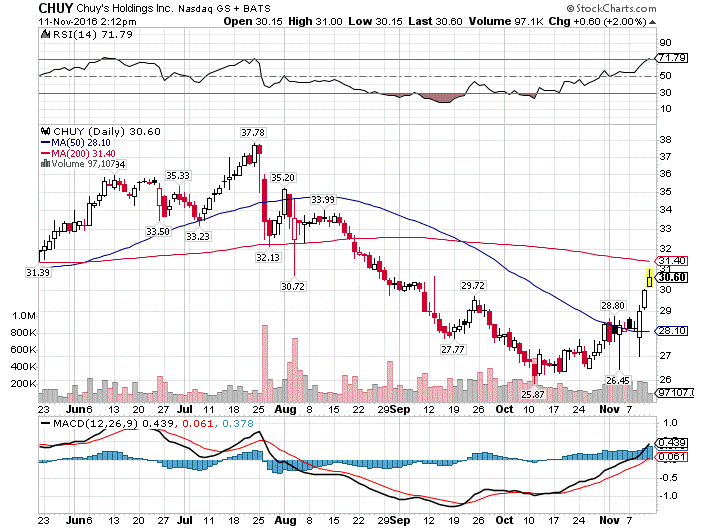
Task: Click the 31.39 starting price annotation
Action: (38, 272)
